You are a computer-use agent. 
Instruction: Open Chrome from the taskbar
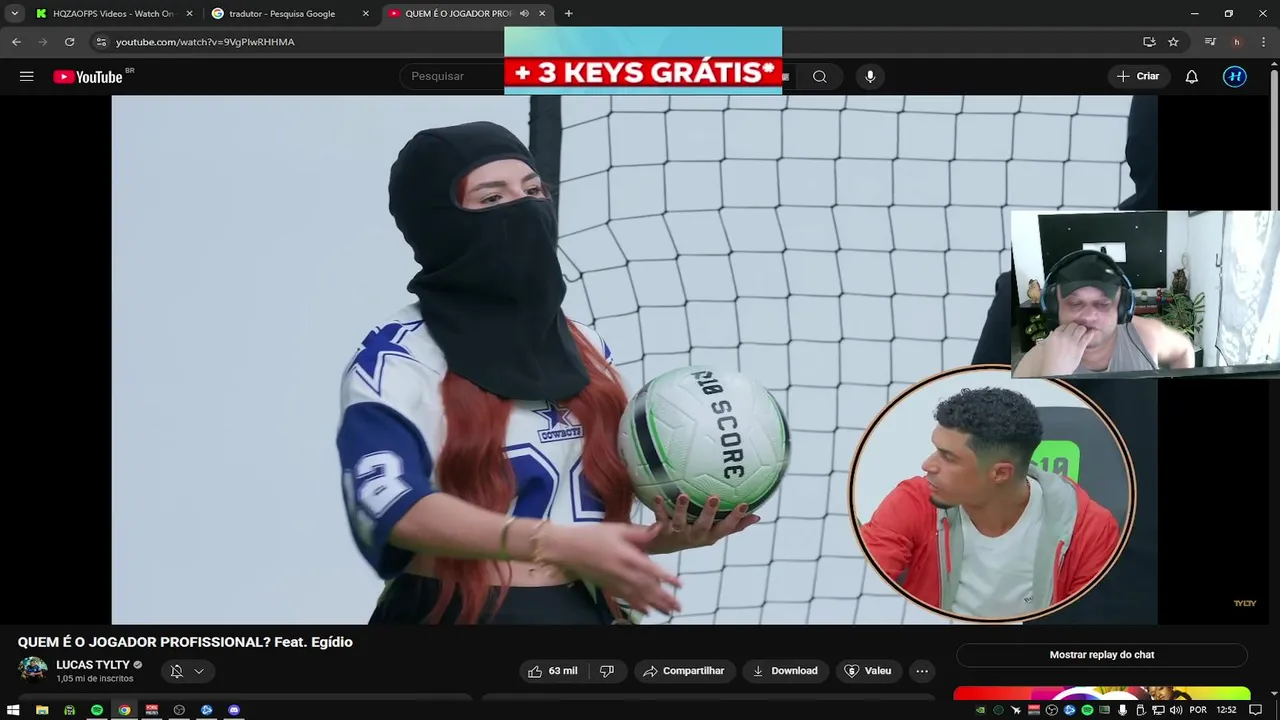pyautogui.click(x=124, y=710)
